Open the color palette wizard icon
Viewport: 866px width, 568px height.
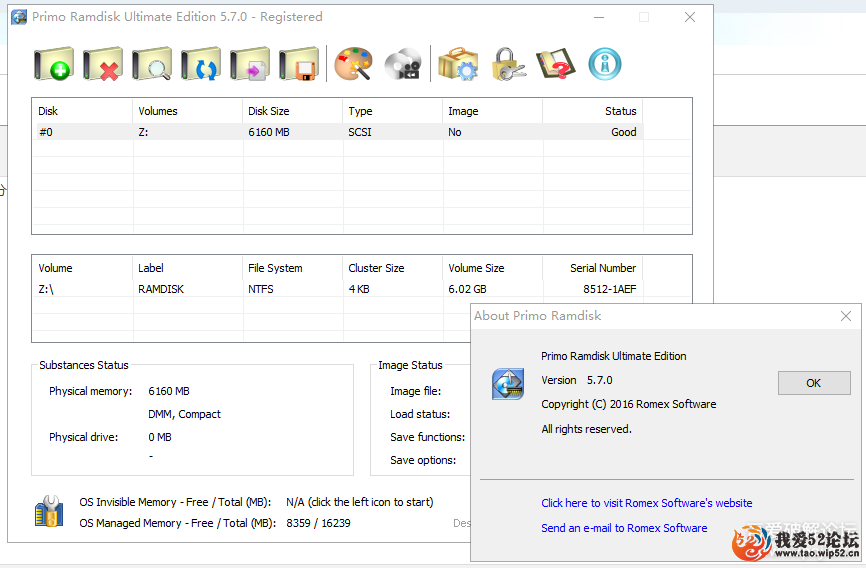[x=353, y=64]
